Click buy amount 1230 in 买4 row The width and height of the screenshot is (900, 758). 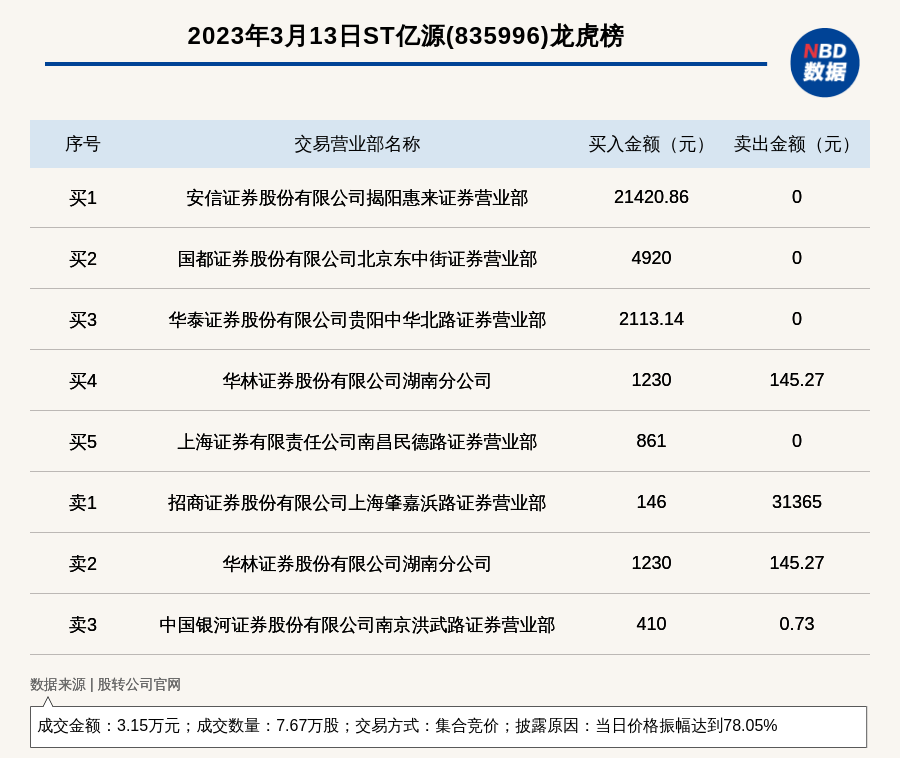[x=651, y=380]
